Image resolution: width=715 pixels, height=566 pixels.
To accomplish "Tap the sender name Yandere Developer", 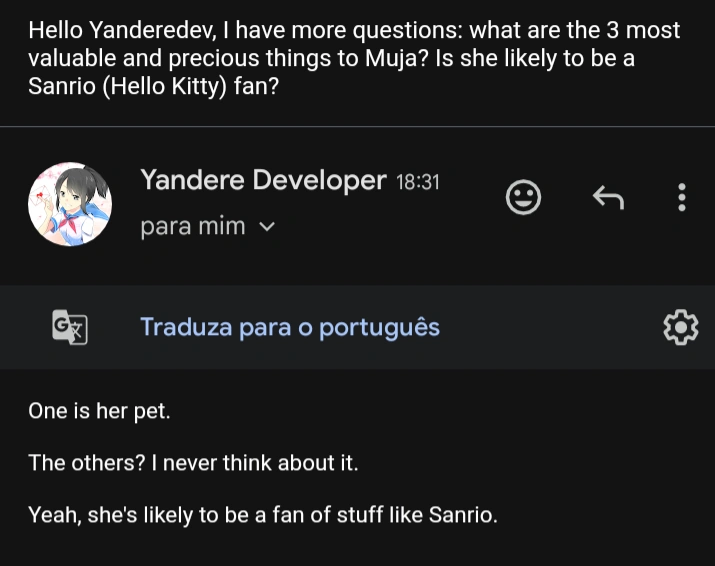I will (x=263, y=180).
